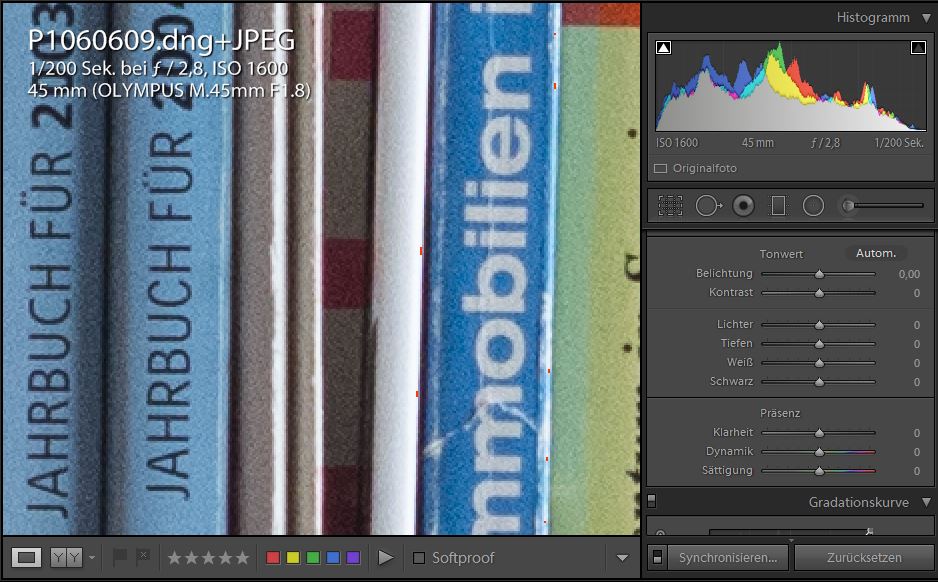Click the Schwarz slider handle

(819, 382)
